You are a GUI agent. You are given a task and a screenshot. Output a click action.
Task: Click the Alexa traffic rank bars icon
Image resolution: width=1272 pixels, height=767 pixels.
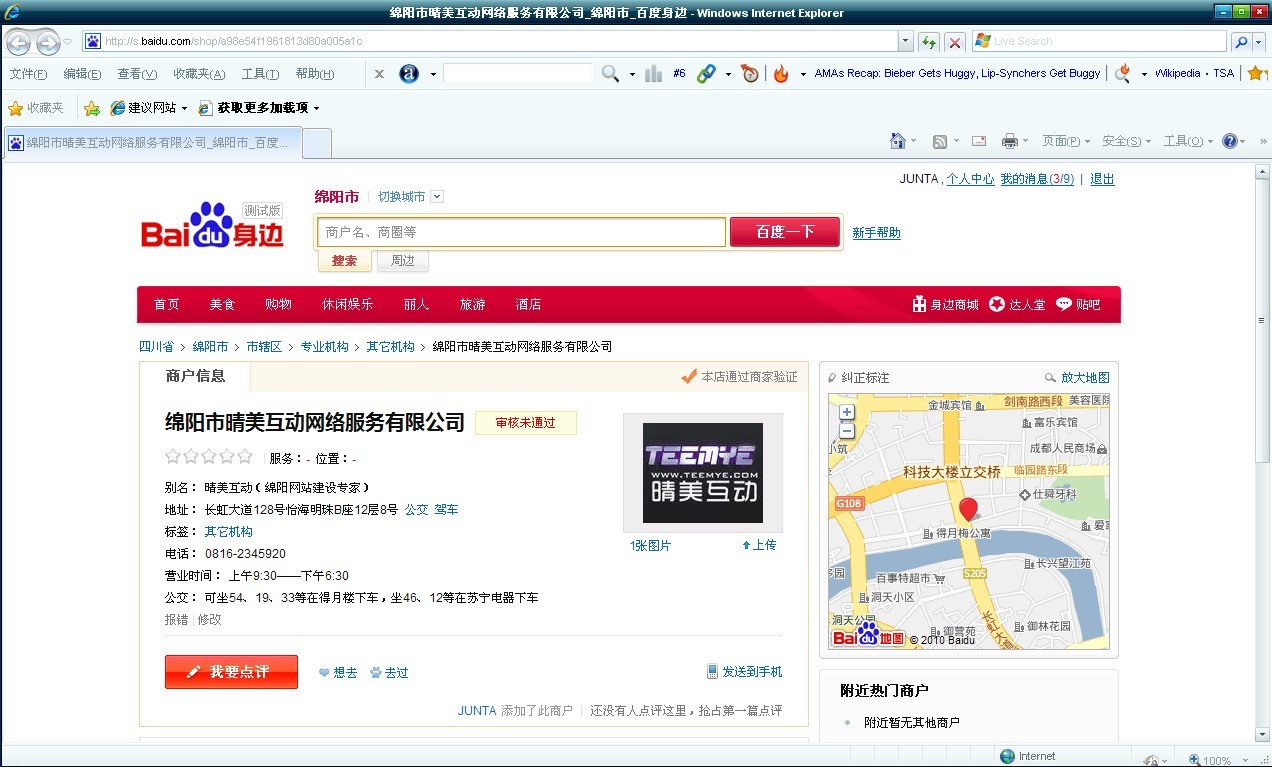tap(654, 74)
